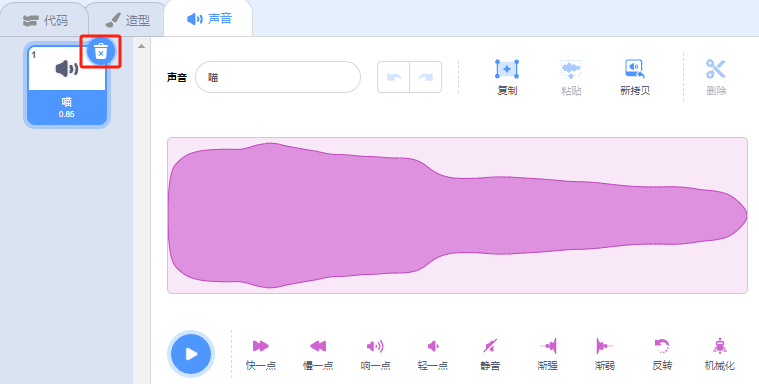The image size is (759, 384).
Task: Apply the 静音 (mute) effect
Action: tap(490, 346)
